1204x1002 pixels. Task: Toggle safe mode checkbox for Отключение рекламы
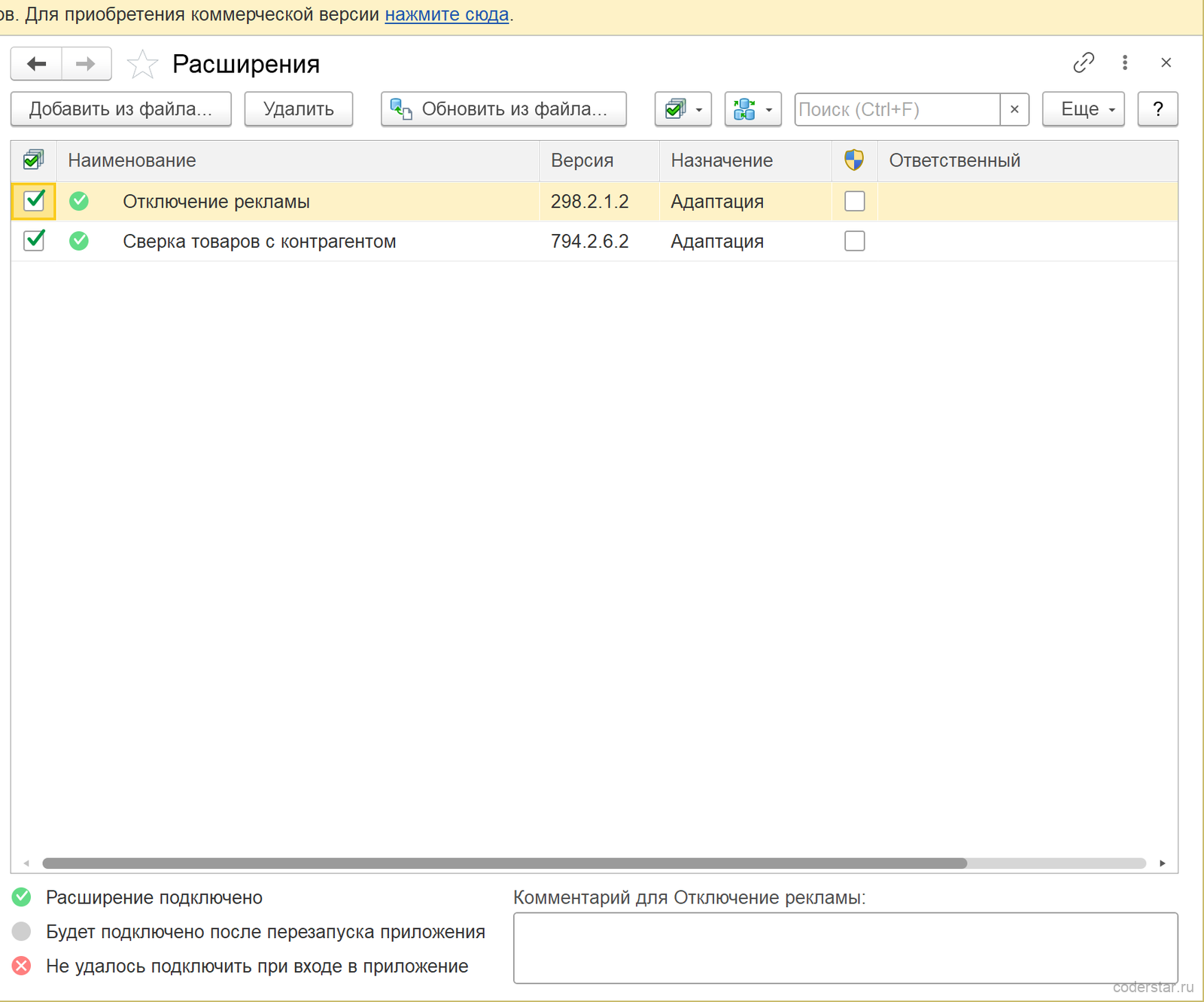pos(855,201)
